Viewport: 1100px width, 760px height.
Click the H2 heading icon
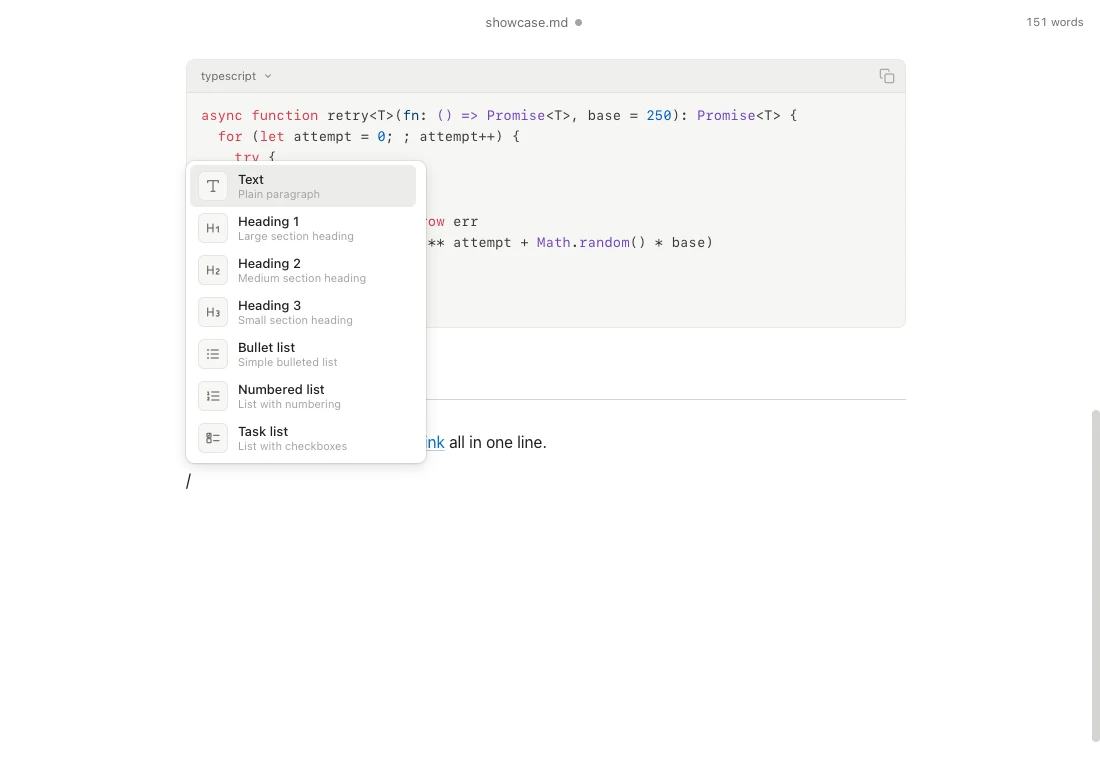(x=213, y=270)
